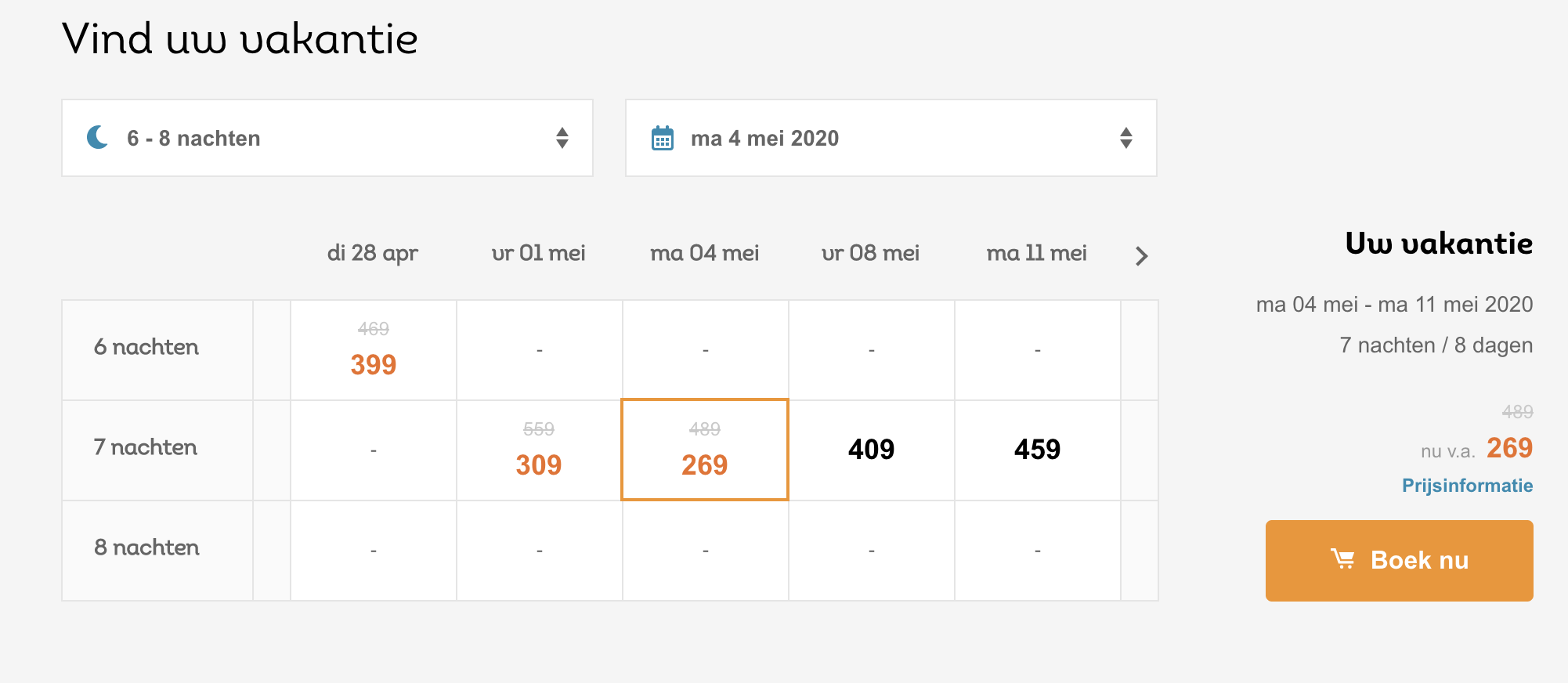Open the ma 4 mei 2020 date dropdown
1568x683 pixels.
point(891,138)
